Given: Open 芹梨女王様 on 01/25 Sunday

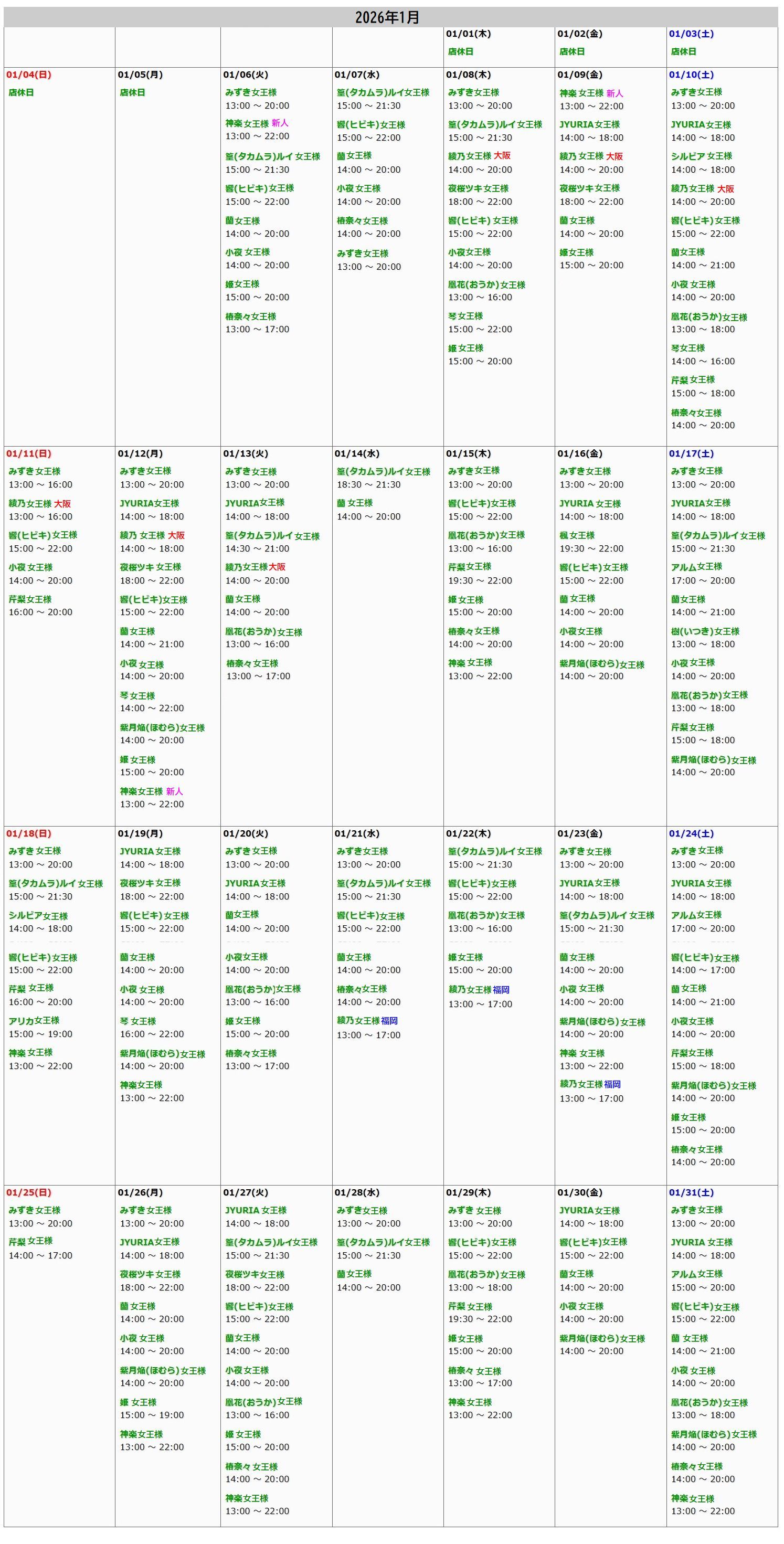Looking at the screenshot, I should tap(30, 1241).
